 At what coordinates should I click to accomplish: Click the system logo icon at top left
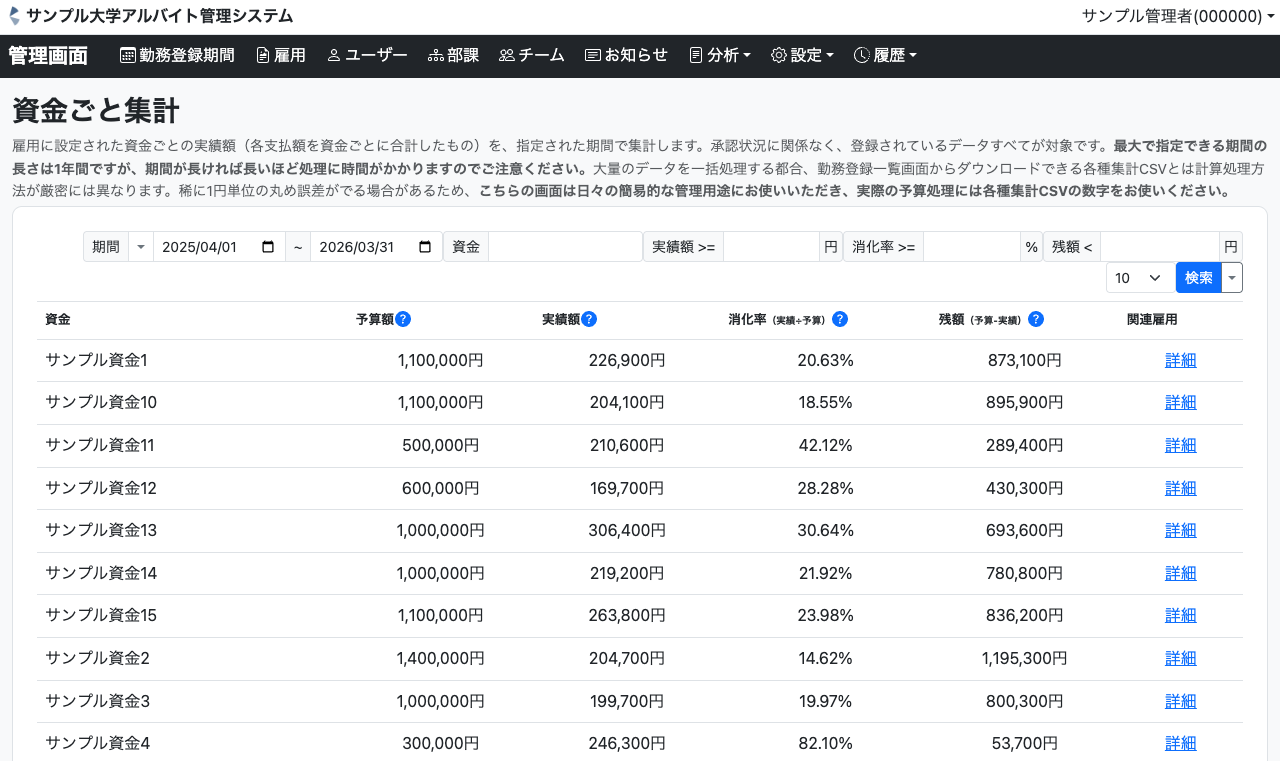coord(14,16)
